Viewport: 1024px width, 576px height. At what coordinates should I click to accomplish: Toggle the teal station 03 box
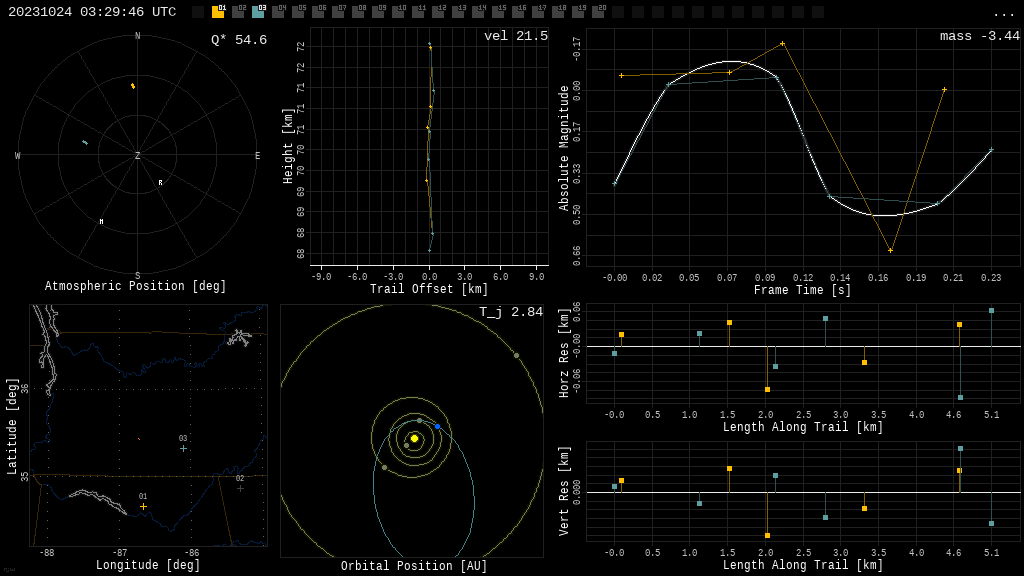tap(258, 12)
